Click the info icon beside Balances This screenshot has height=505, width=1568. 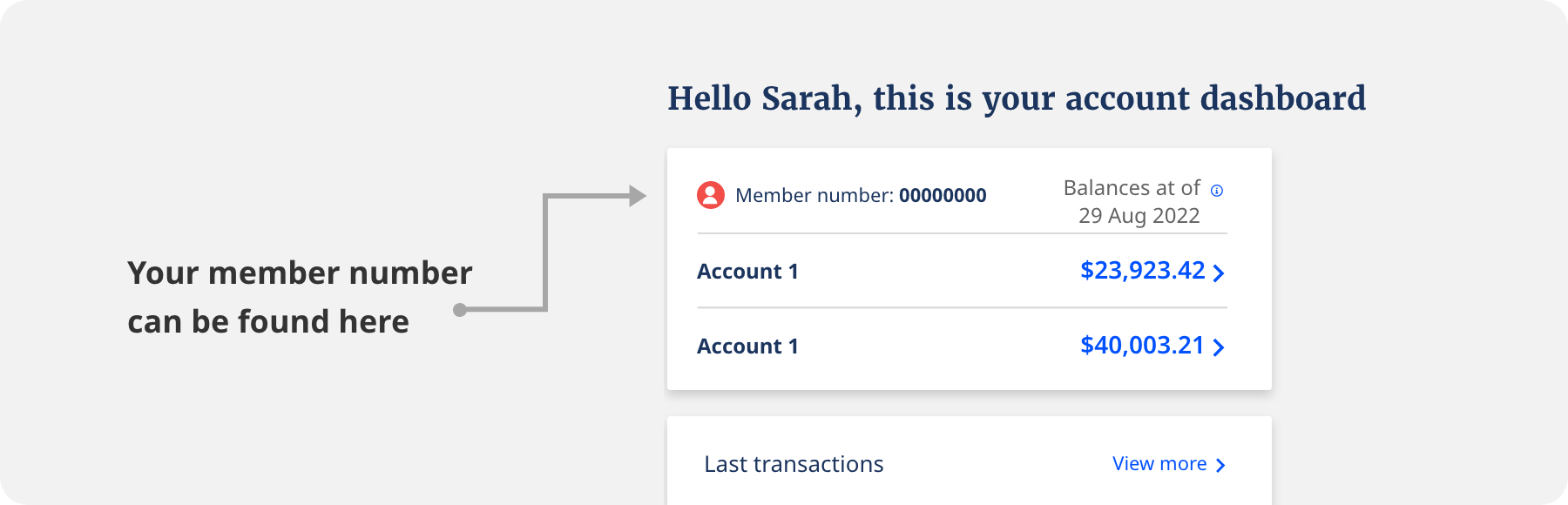[1217, 191]
